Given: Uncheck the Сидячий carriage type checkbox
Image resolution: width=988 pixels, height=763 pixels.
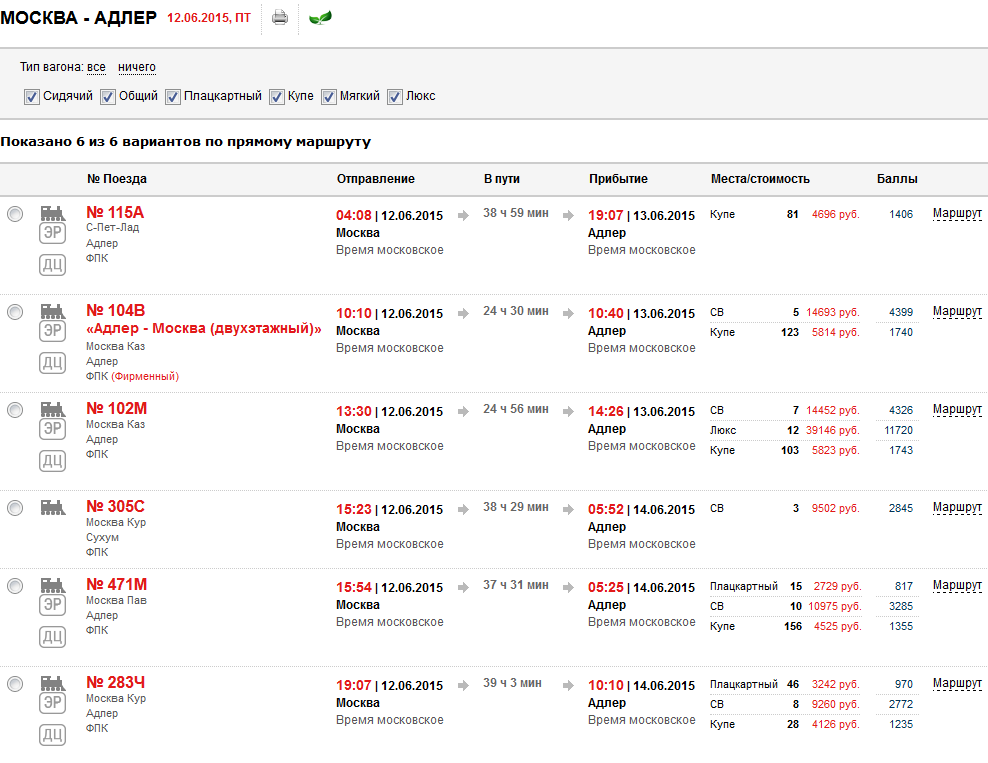Looking at the screenshot, I should (32, 97).
